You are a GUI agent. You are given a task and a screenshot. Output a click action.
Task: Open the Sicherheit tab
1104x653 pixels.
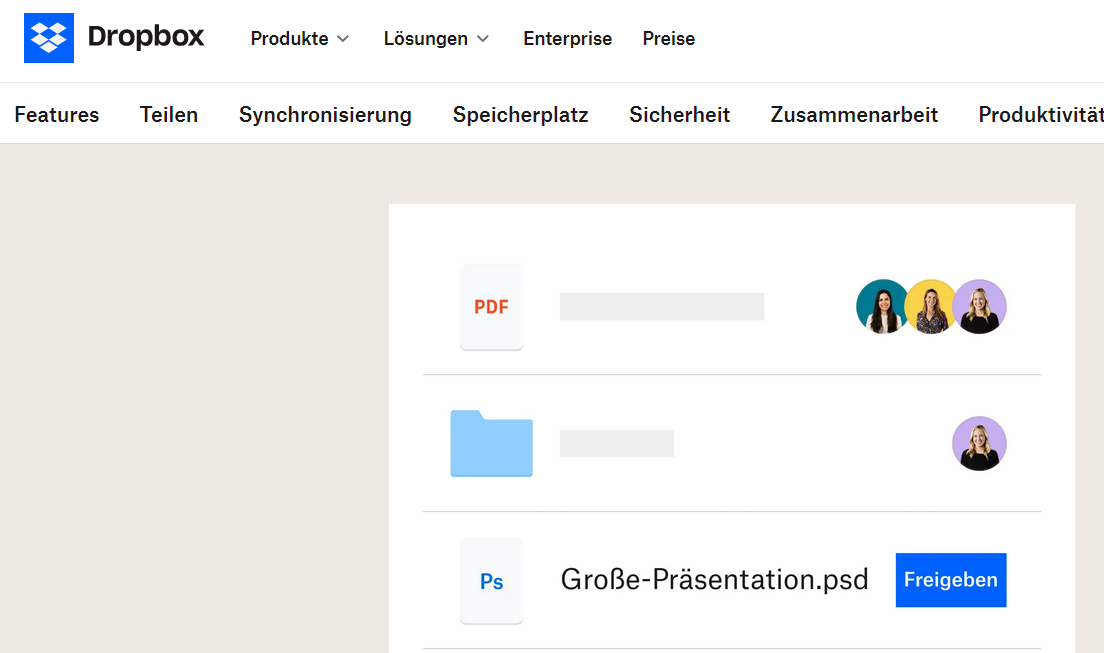click(x=679, y=114)
